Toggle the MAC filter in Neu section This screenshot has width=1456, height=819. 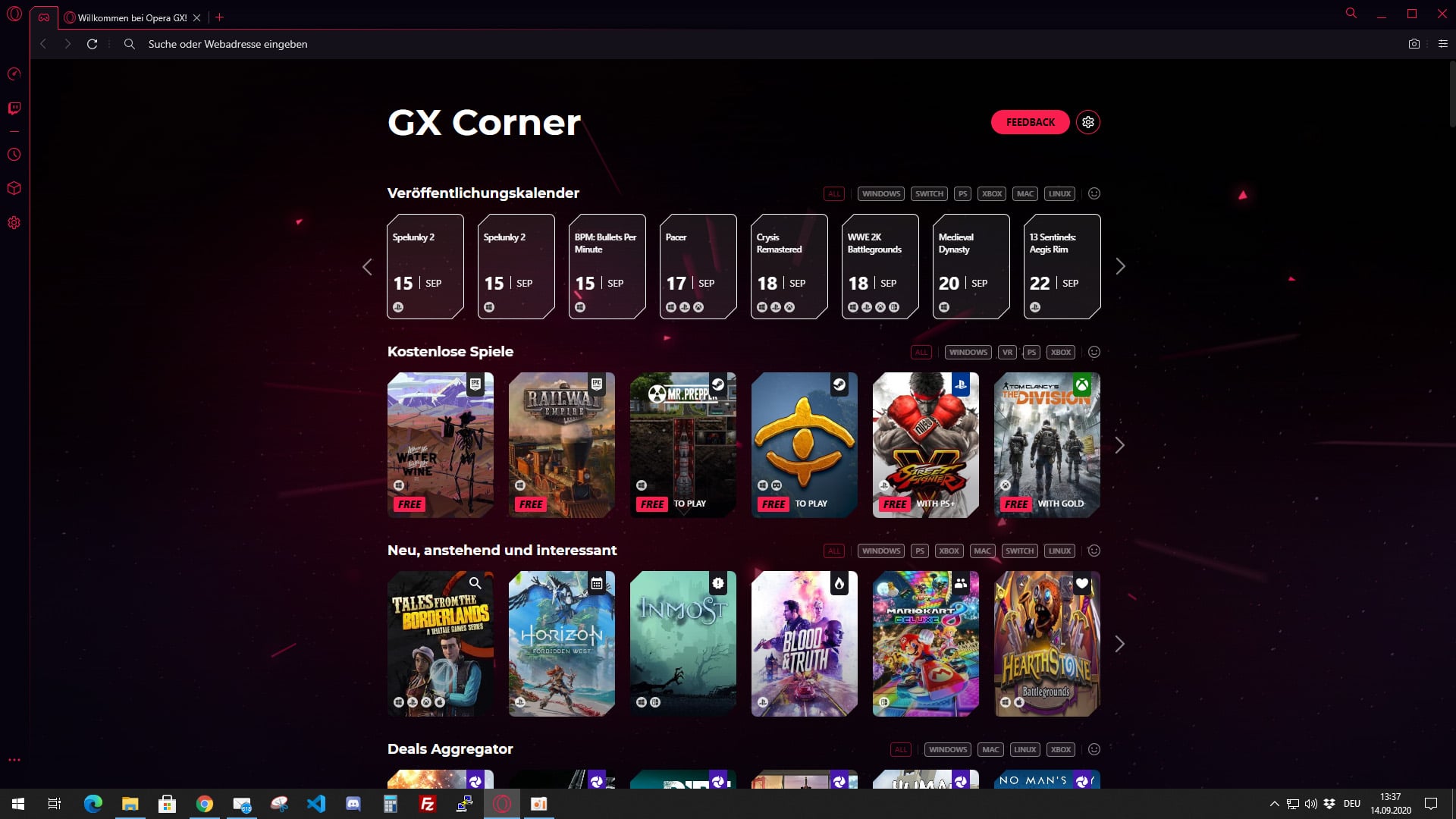tap(982, 550)
